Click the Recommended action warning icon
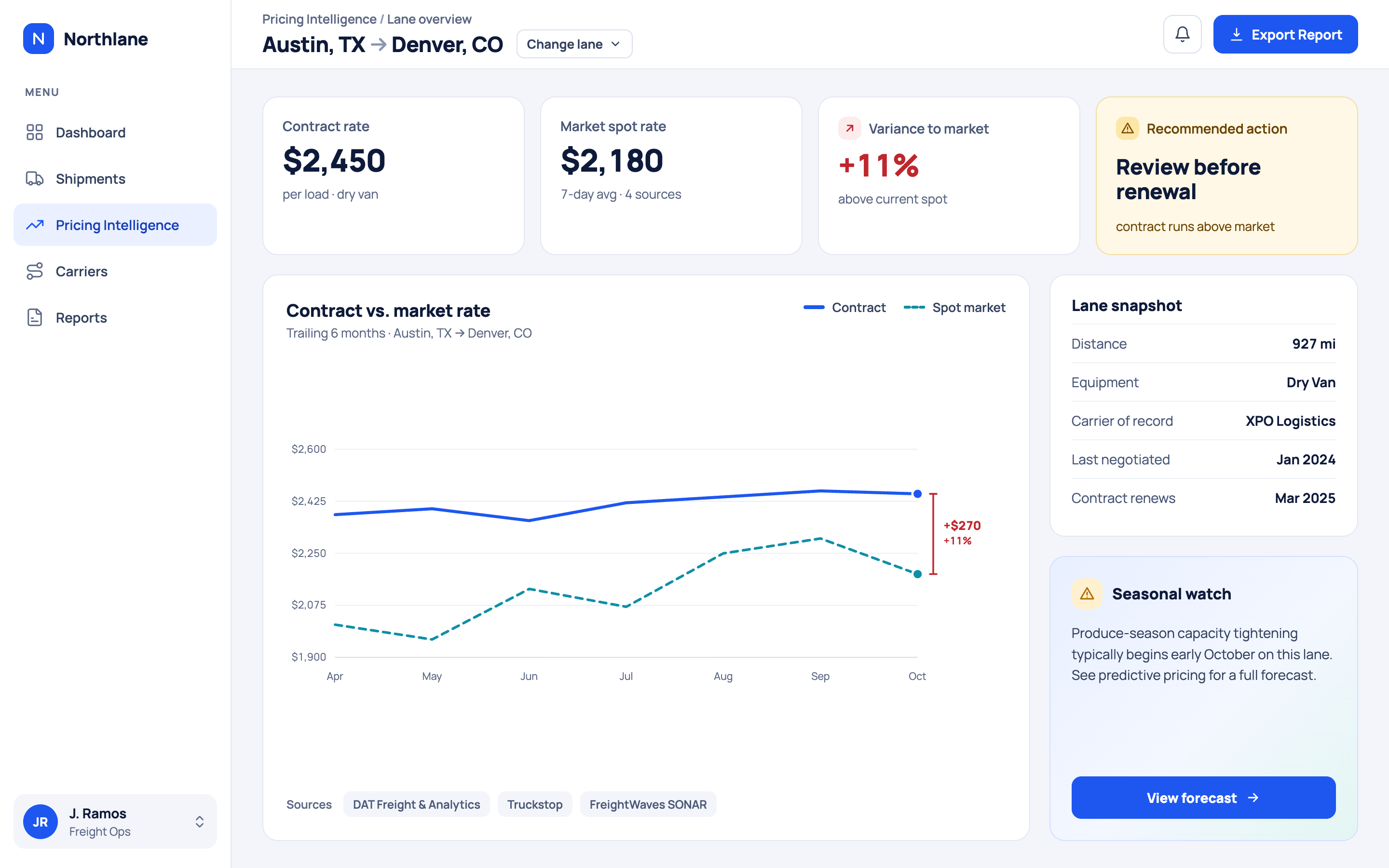 pyautogui.click(x=1127, y=128)
